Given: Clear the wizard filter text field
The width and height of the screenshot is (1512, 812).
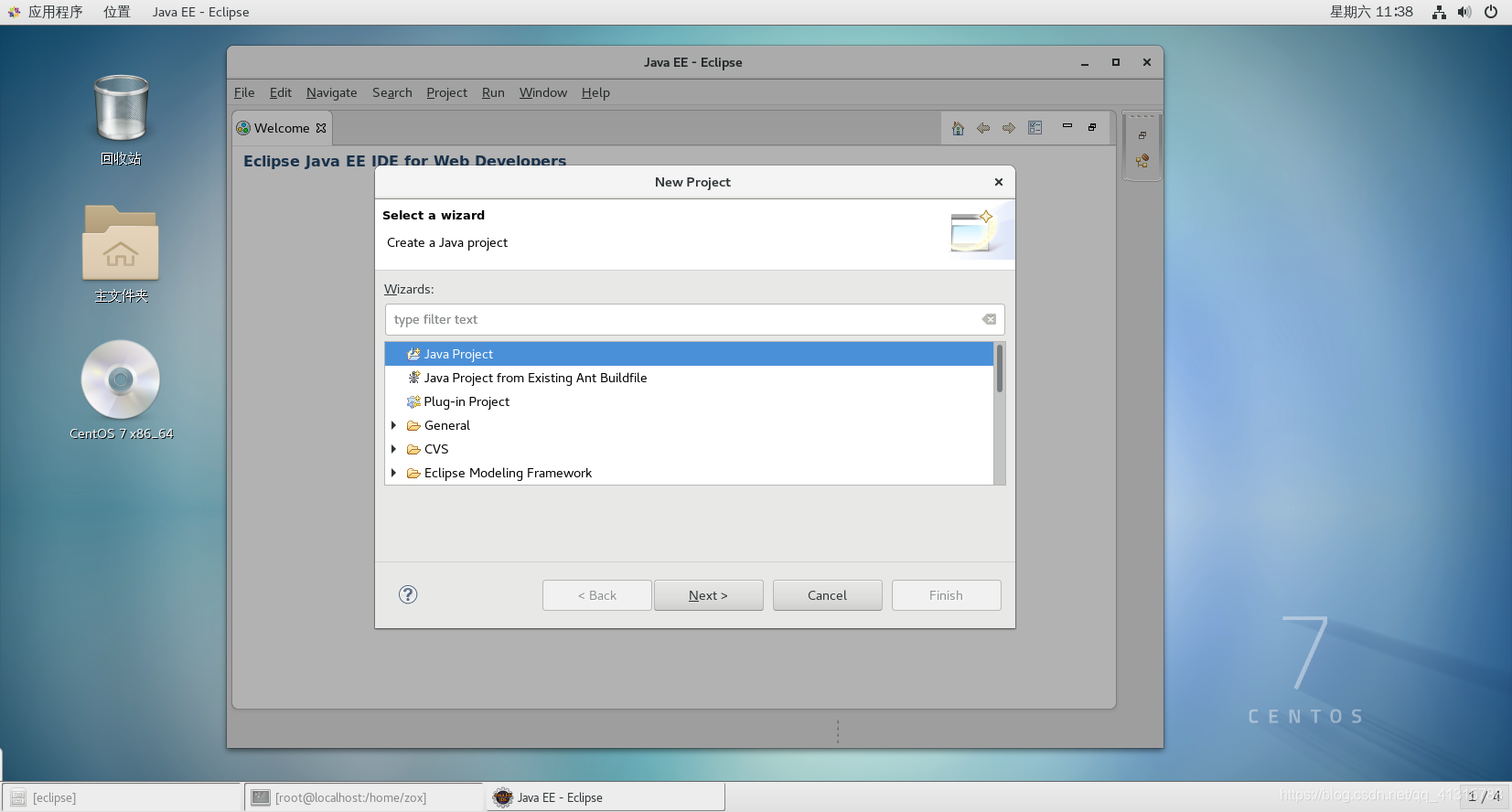Looking at the screenshot, I should coord(989,319).
